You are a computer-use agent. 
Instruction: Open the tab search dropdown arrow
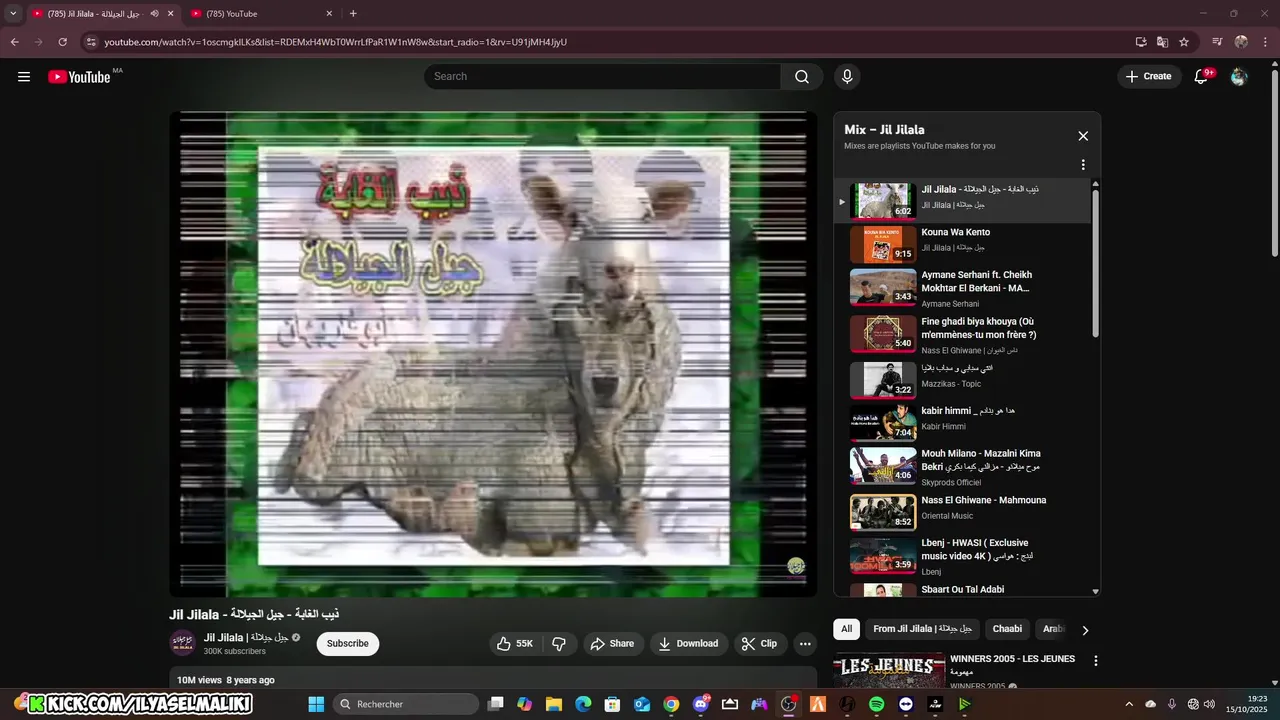[13, 14]
